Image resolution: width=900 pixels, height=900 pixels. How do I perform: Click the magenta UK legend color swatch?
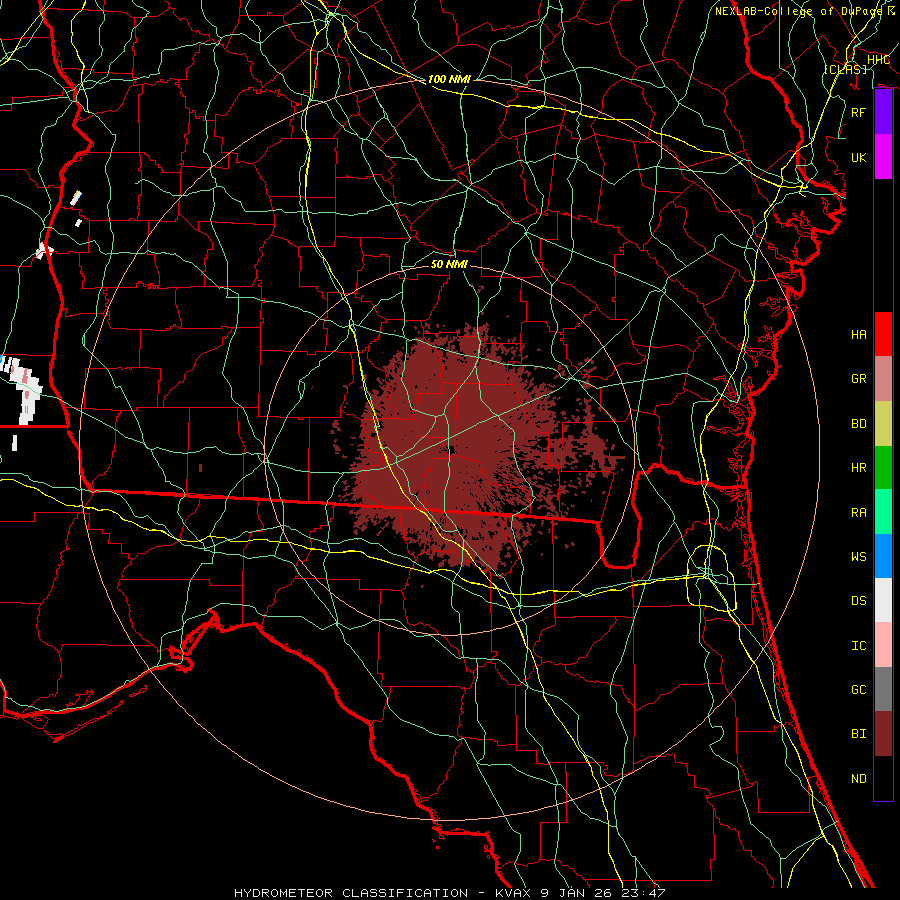click(x=883, y=157)
